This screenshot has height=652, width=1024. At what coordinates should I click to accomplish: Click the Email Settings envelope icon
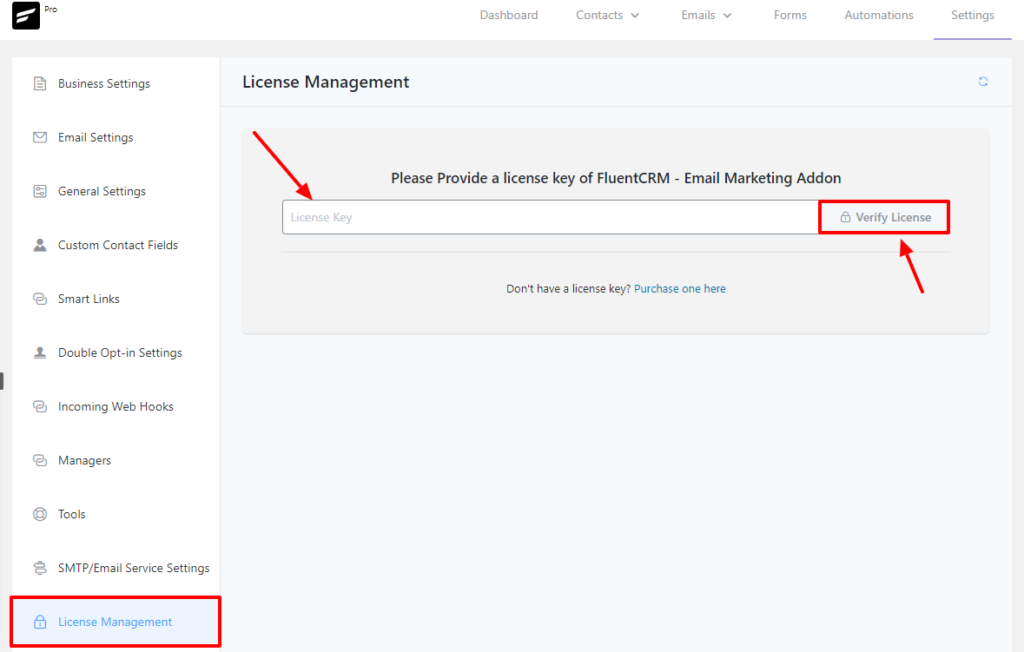click(40, 137)
